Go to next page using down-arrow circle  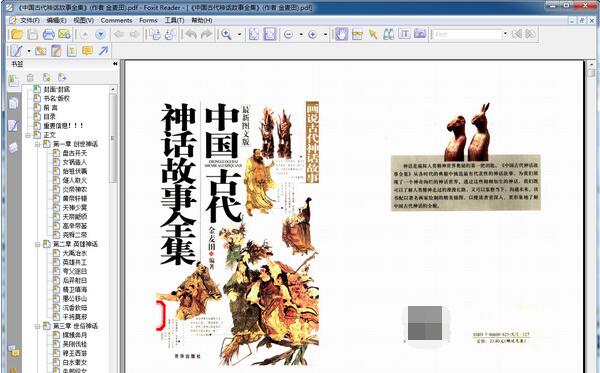[100, 35]
